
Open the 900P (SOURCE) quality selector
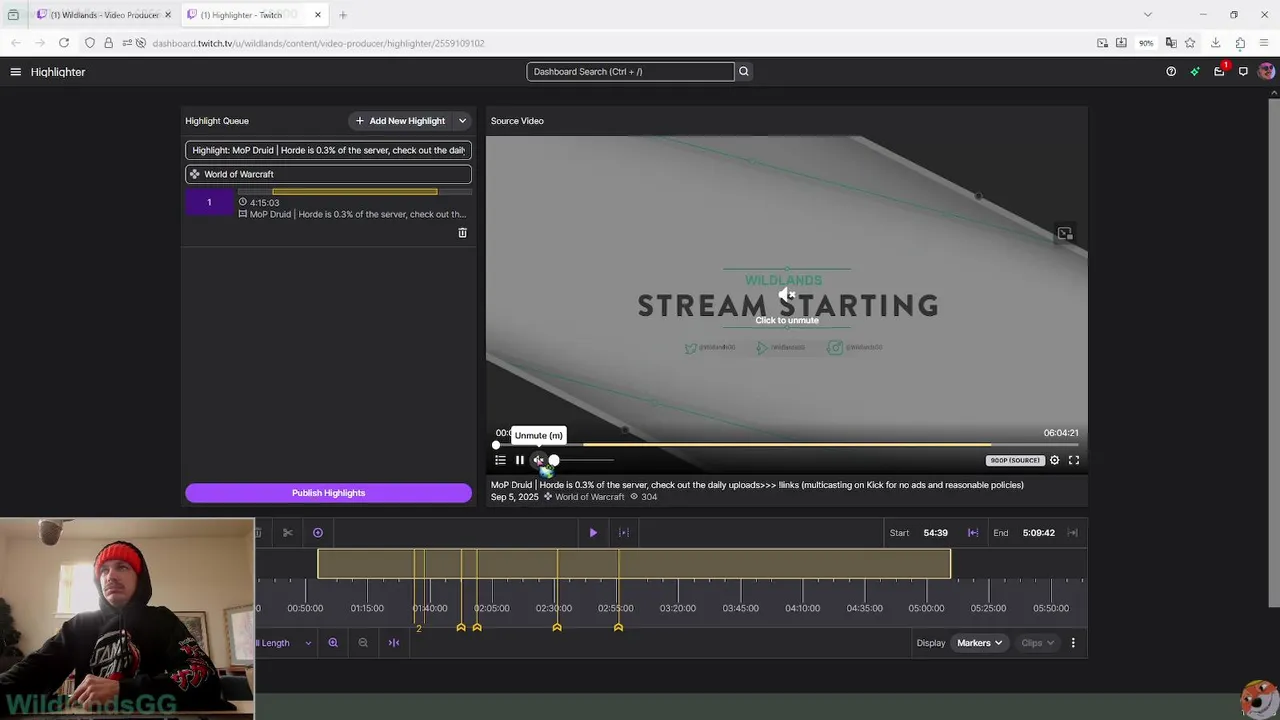pyautogui.click(x=1015, y=460)
